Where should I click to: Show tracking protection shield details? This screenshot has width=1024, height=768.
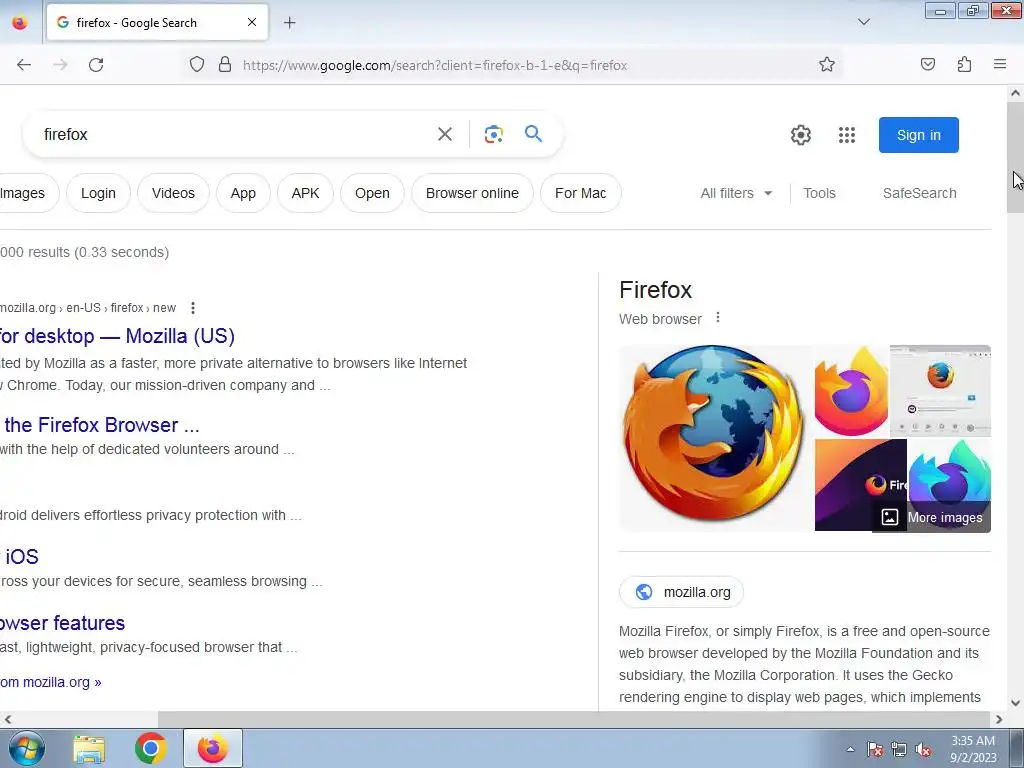tap(197, 64)
